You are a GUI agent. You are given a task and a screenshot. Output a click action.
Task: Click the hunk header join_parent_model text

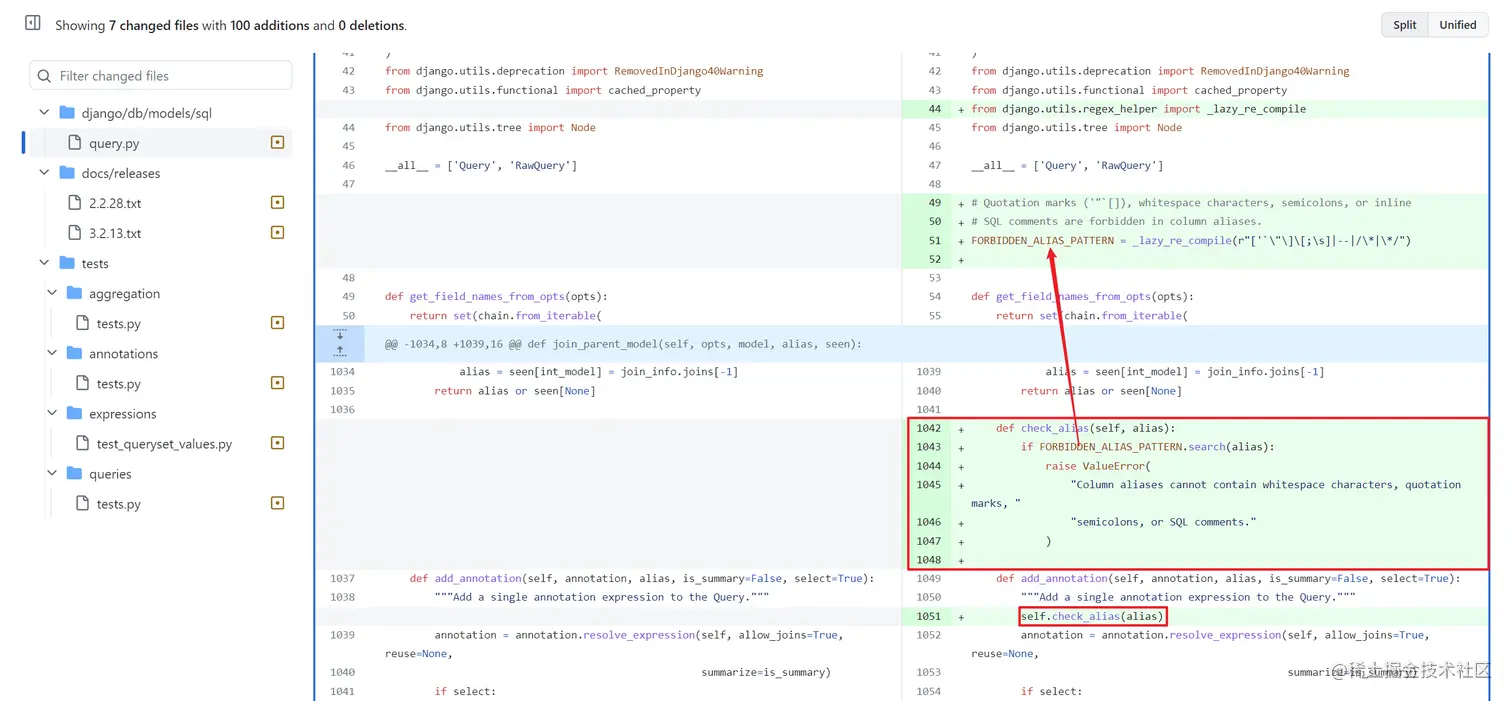coord(623,344)
